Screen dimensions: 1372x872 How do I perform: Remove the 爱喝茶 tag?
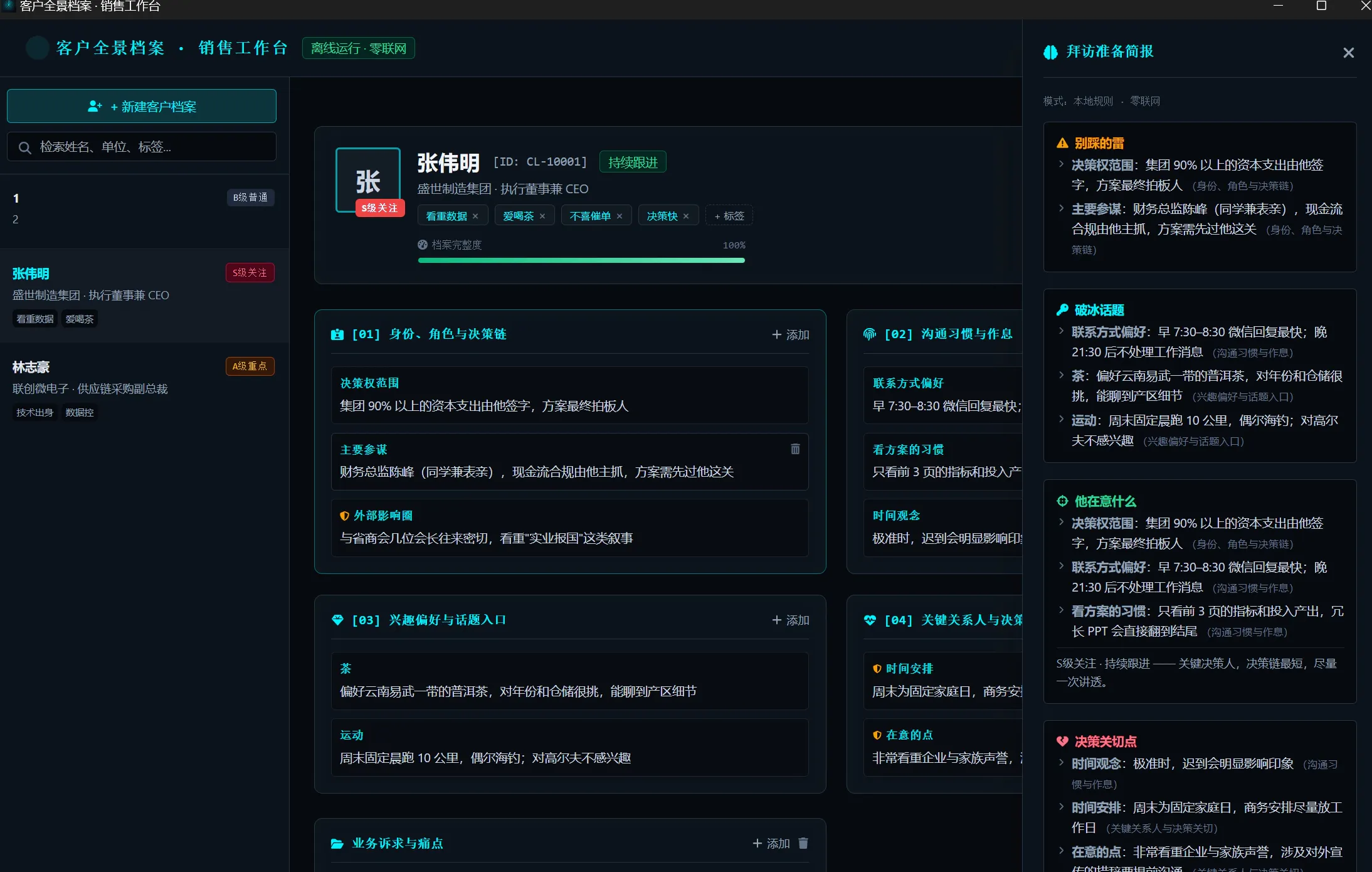542,216
